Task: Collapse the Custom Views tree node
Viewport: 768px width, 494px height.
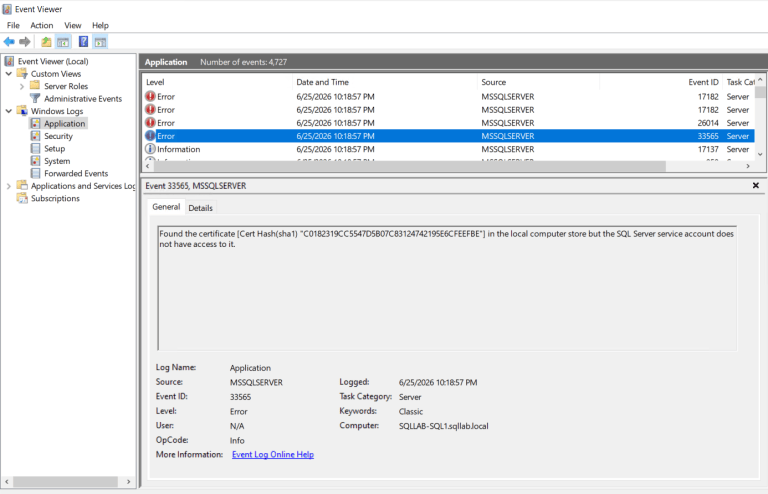Action: (9, 73)
